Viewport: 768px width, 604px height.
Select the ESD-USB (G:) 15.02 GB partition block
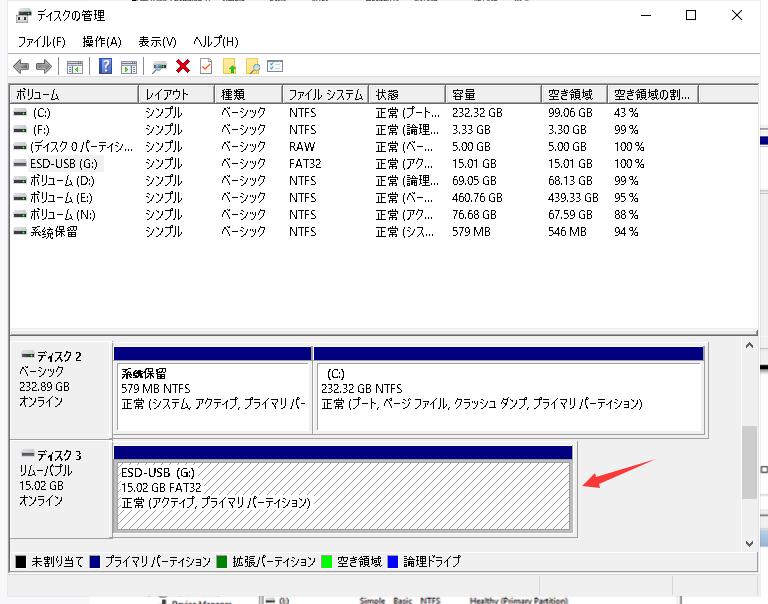click(x=343, y=488)
